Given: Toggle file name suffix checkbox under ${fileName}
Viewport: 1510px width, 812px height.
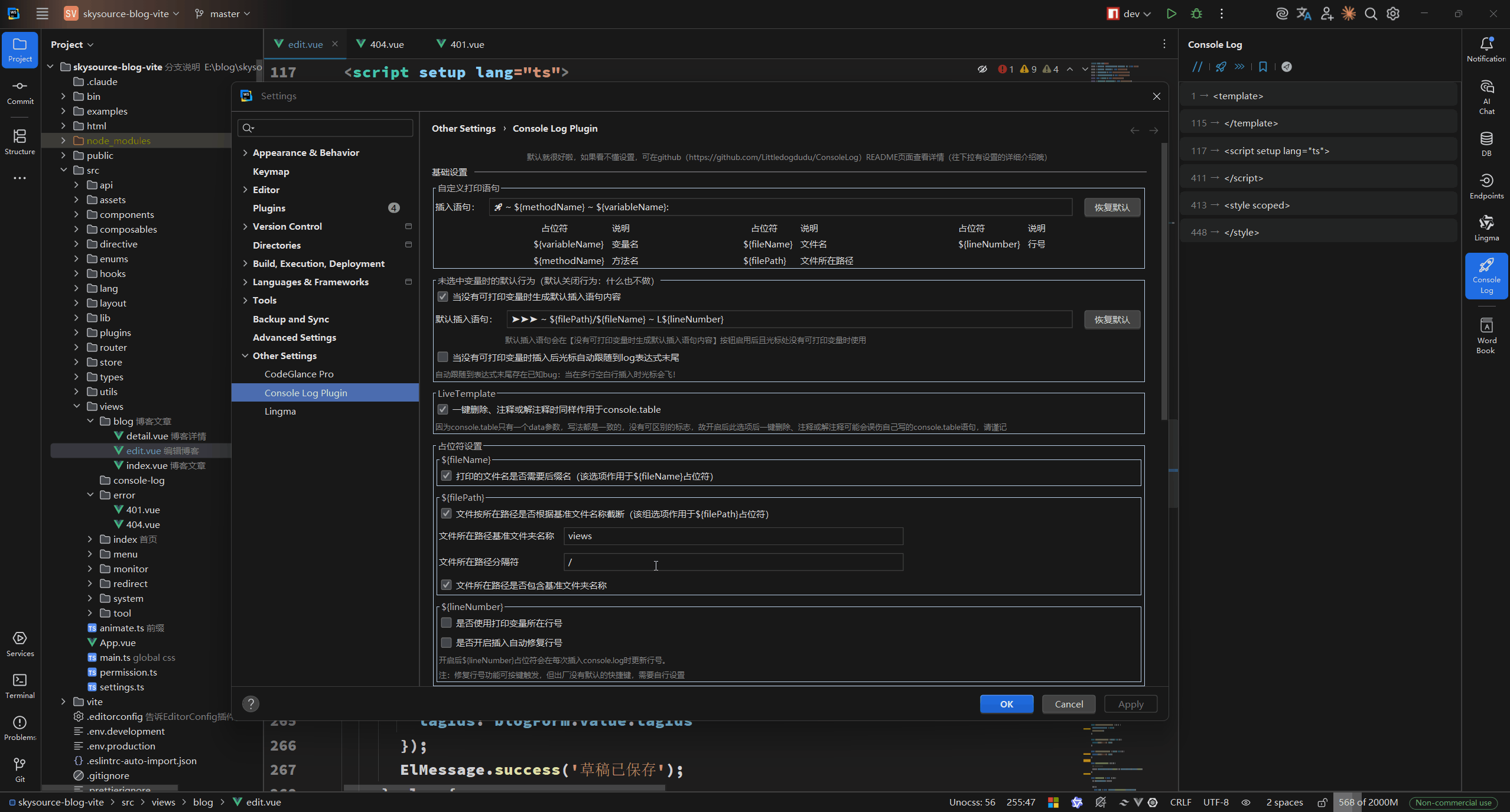Looking at the screenshot, I should point(446,476).
